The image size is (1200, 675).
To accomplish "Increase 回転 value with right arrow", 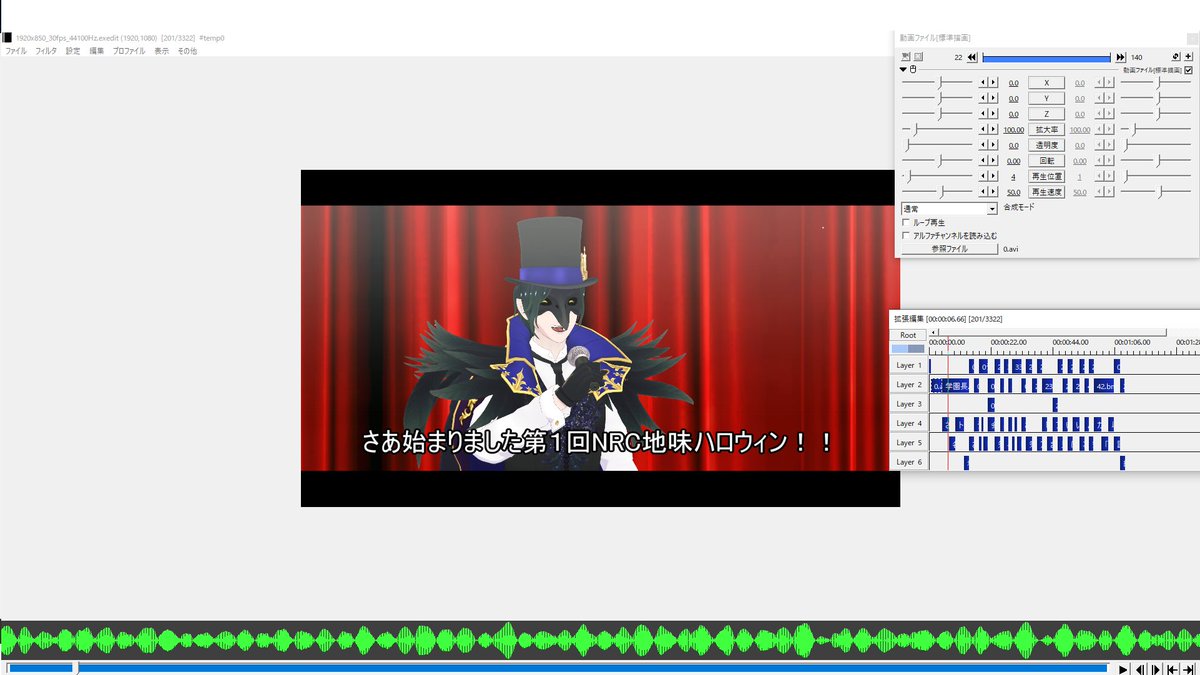I will [x=993, y=161].
